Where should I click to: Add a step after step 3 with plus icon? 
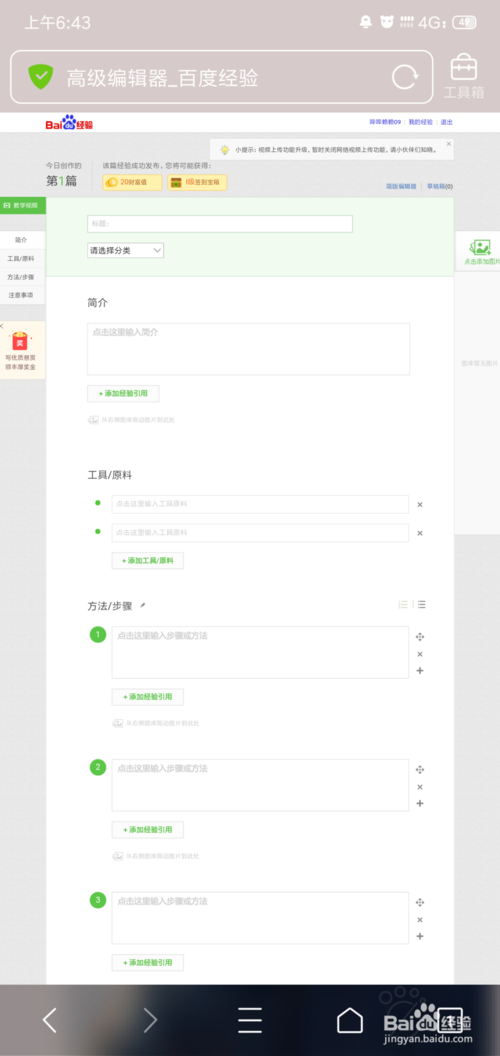click(420, 935)
